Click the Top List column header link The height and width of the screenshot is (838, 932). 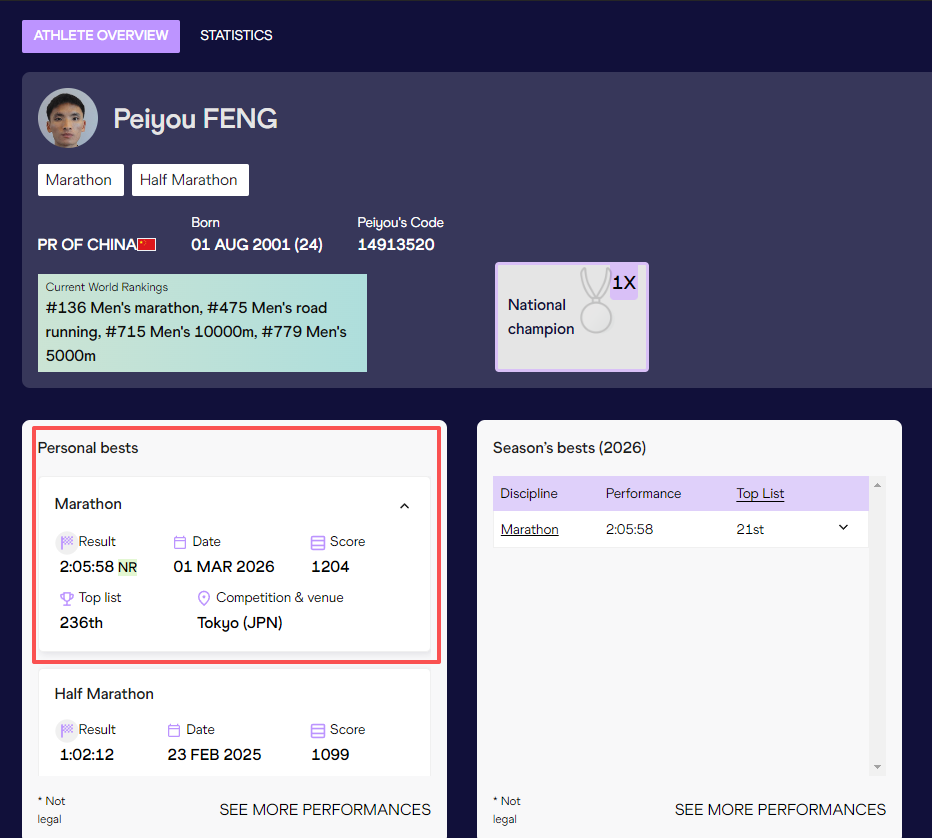tap(760, 493)
